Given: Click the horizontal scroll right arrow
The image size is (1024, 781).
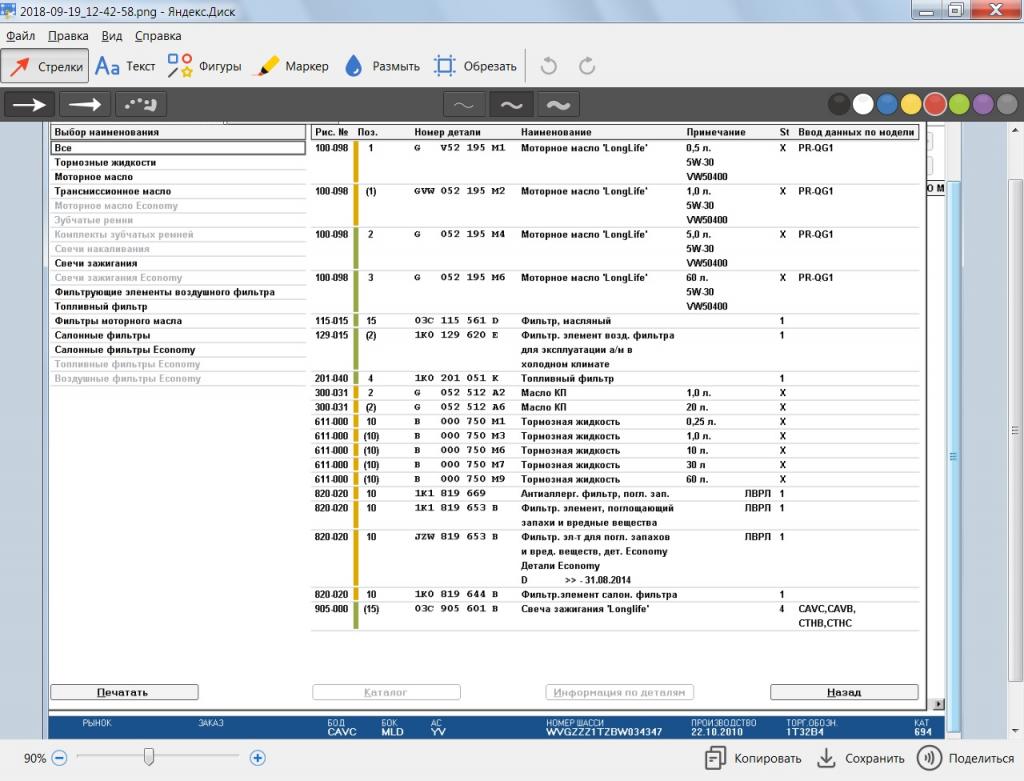Looking at the screenshot, I should (x=938, y=704).
